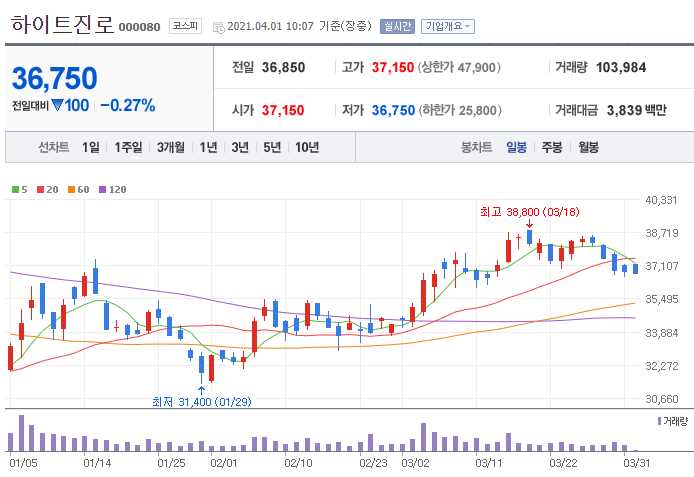Switch to 월봉 monthly candle chart
The width and height of the screenshot is (694, 477).
pos(588,147)
